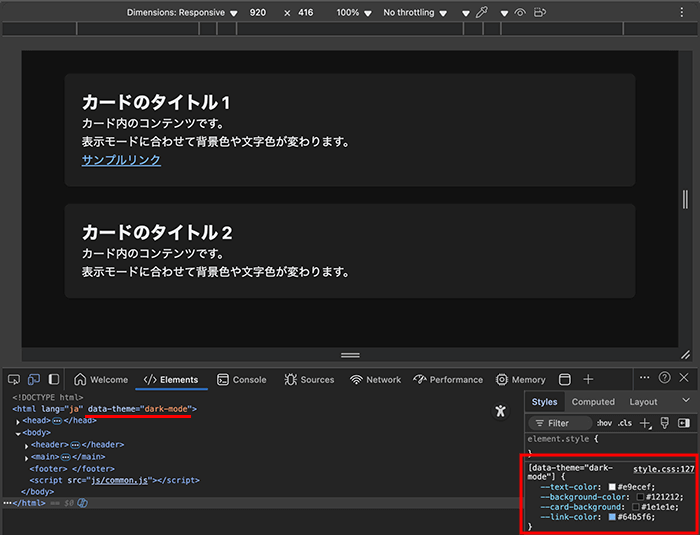Switch to the Layout pane tab
The image size is (700, 535).
(x=643, y=401)
